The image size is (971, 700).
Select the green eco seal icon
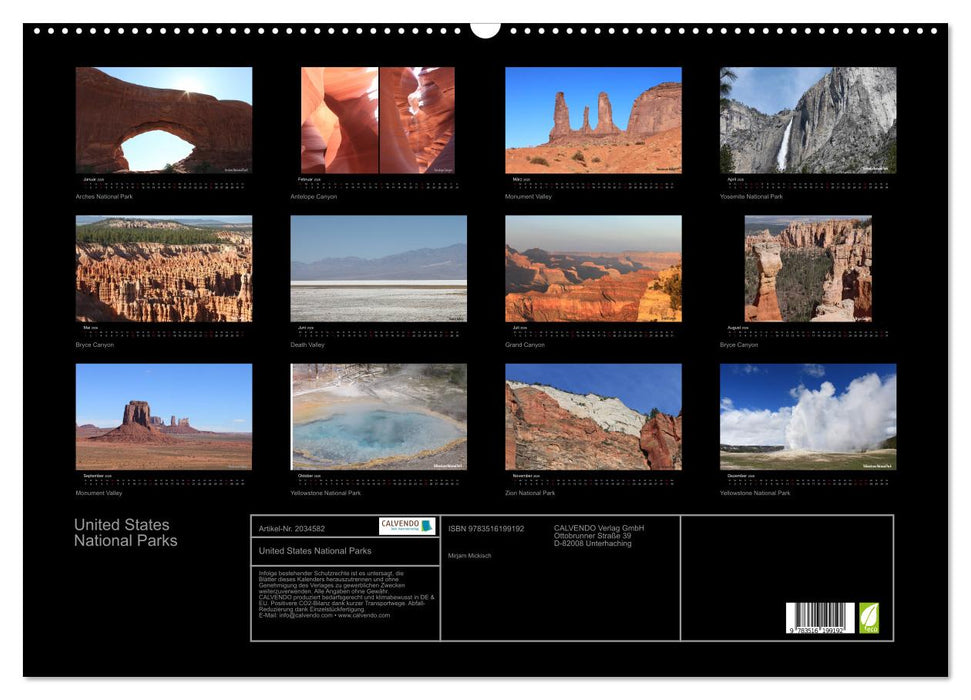click(x=869, y=619)
